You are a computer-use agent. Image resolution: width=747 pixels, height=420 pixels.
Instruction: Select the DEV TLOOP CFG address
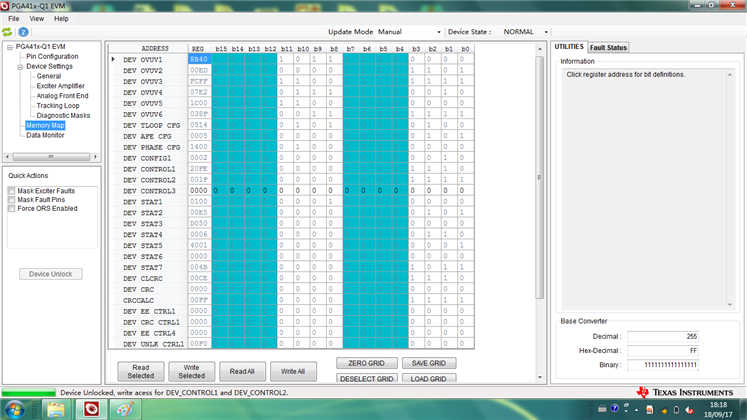(151, 125)
